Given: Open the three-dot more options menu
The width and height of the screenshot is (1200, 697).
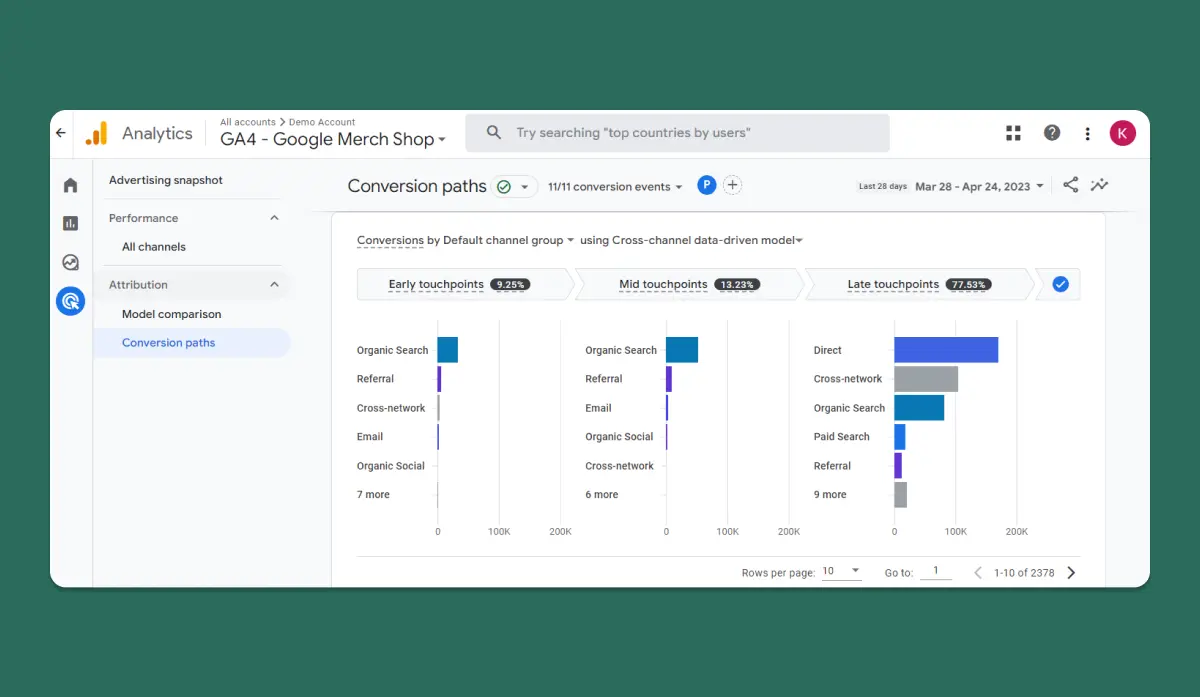Looking at the screenshot, I should [x=1087, y=133].
